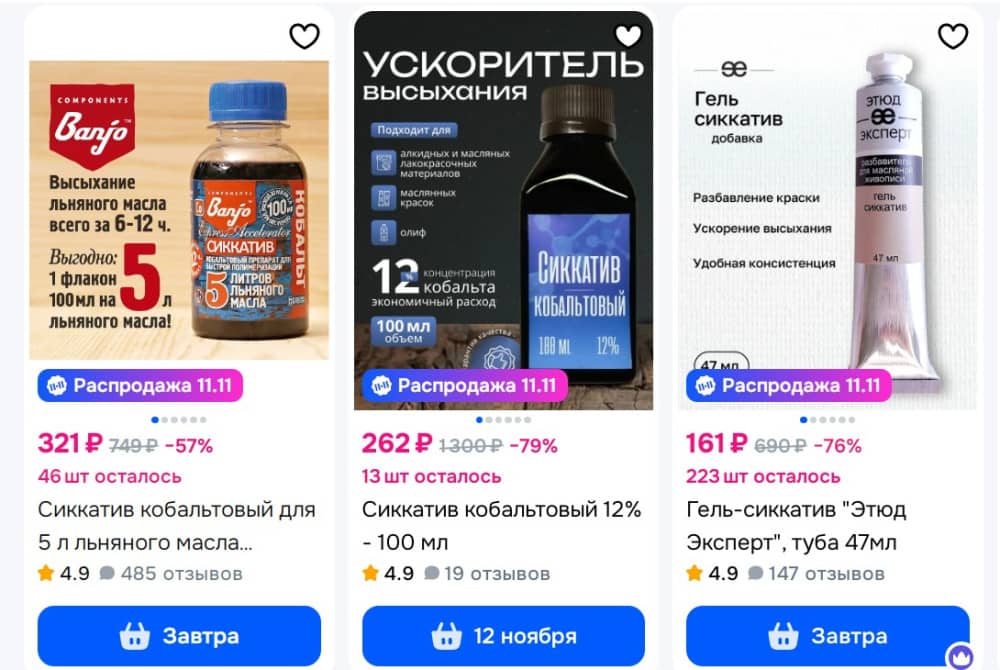Click the review bubble icon beside 19 отзывов
The height and width of the screenshot is (670, 1000).
pos(432,573)
